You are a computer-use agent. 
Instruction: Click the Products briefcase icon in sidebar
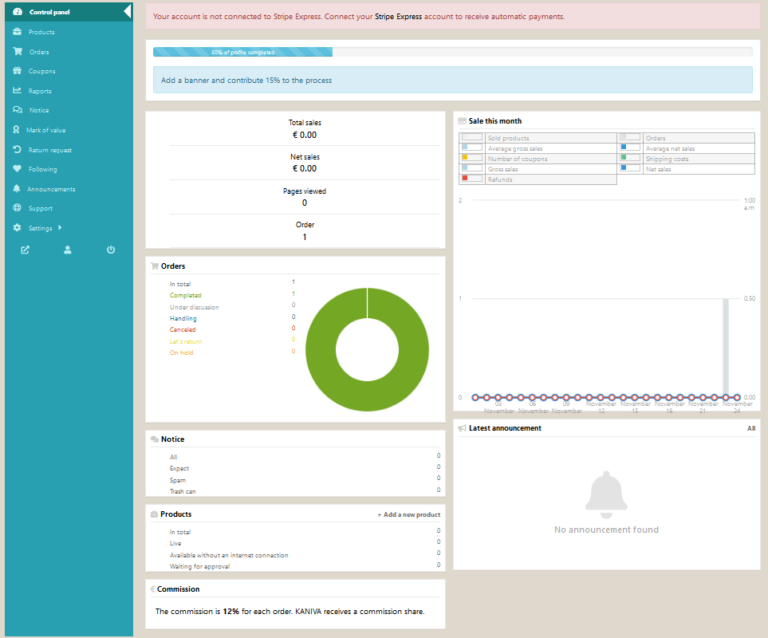17,32
